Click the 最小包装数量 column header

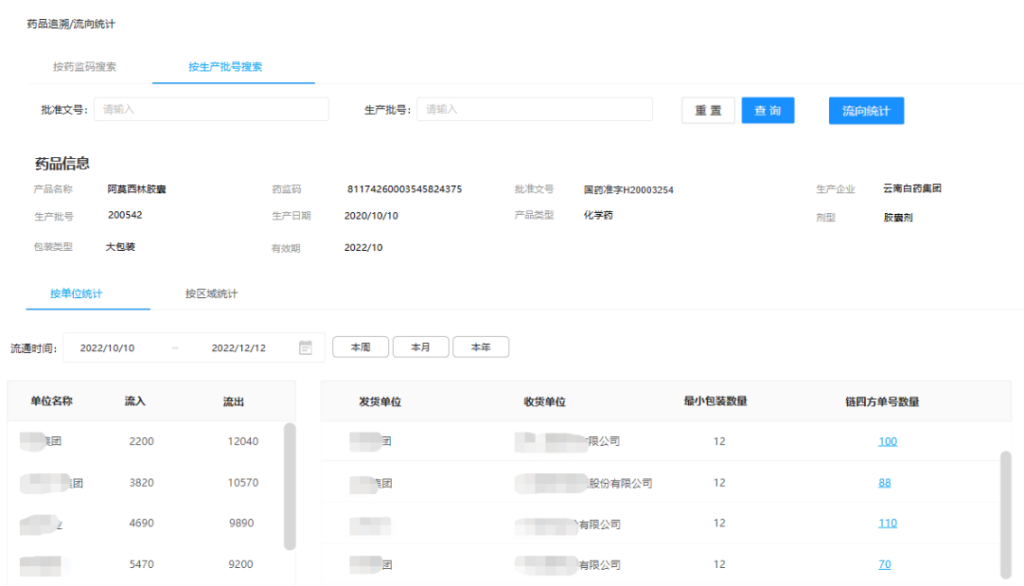pyautogui.click(x=715, y=401)
